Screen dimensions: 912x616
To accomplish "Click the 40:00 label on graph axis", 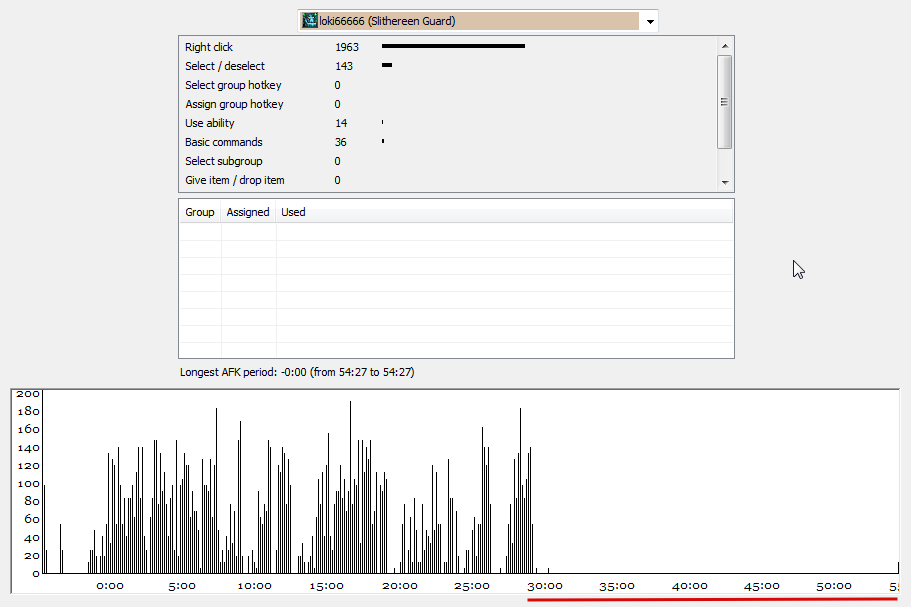I will point(690,586).
